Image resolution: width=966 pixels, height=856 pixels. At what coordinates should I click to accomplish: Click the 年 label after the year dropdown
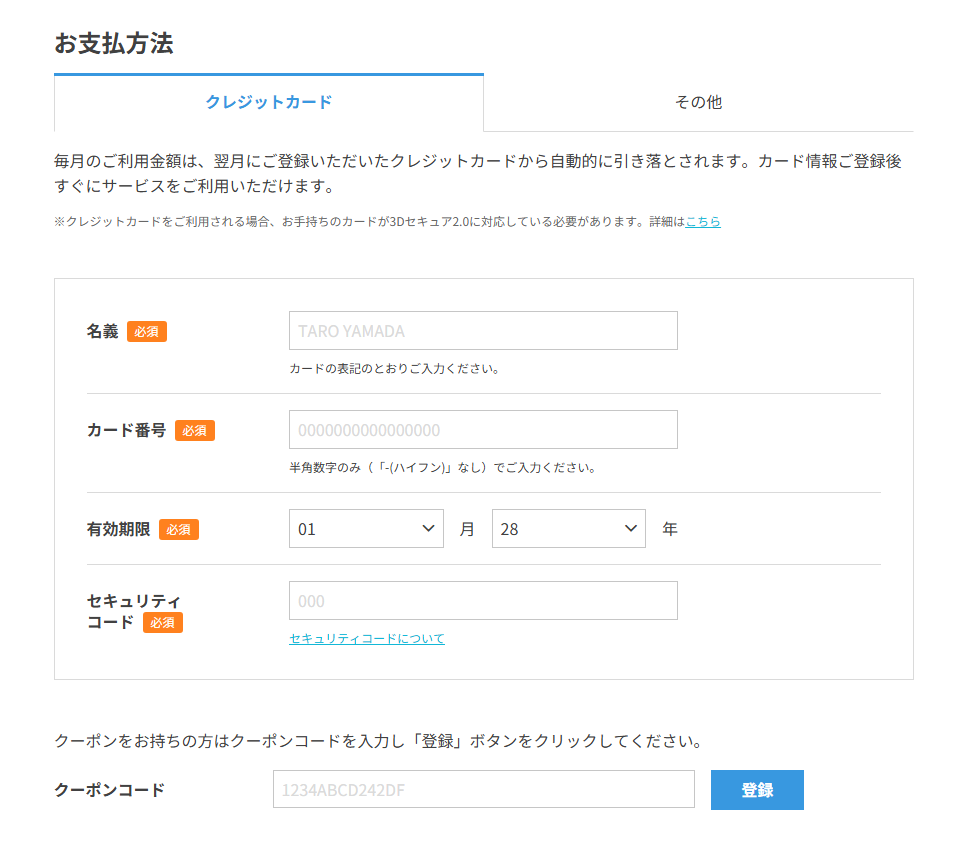pyautogui.click(x=668, y=528)
